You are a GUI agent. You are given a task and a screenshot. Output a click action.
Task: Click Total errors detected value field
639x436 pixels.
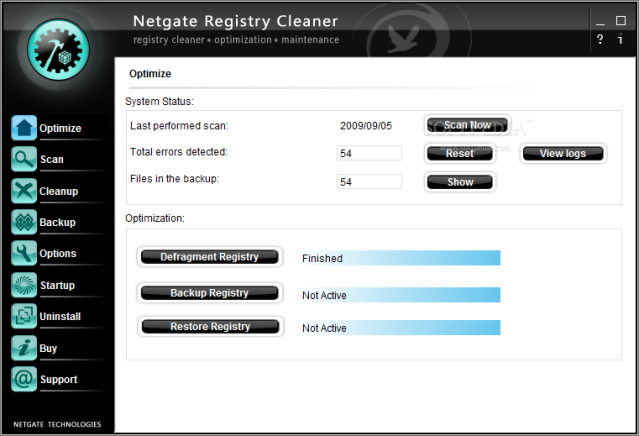point(369,153)
